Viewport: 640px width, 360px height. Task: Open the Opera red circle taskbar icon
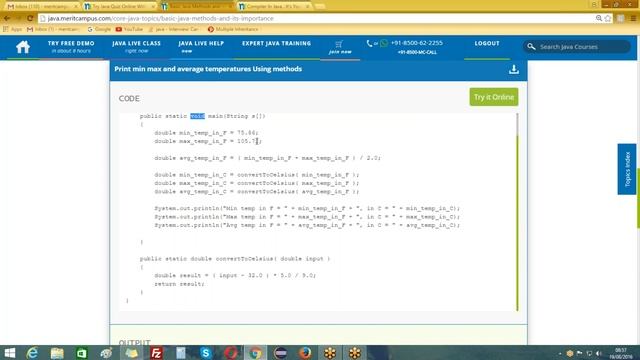pyautogui.click(x=231, y=353)
